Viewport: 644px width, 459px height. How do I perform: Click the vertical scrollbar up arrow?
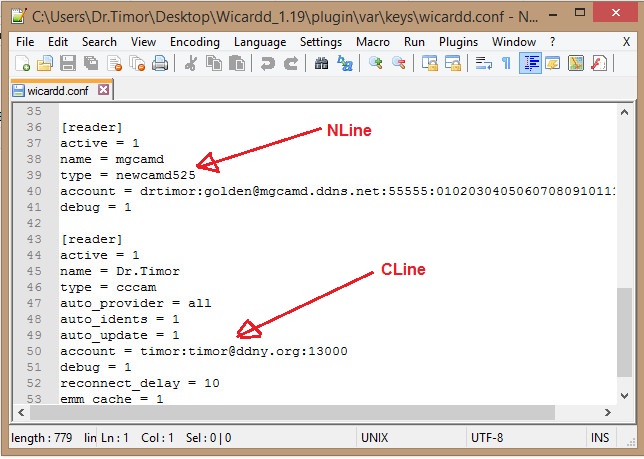[624, 112]
